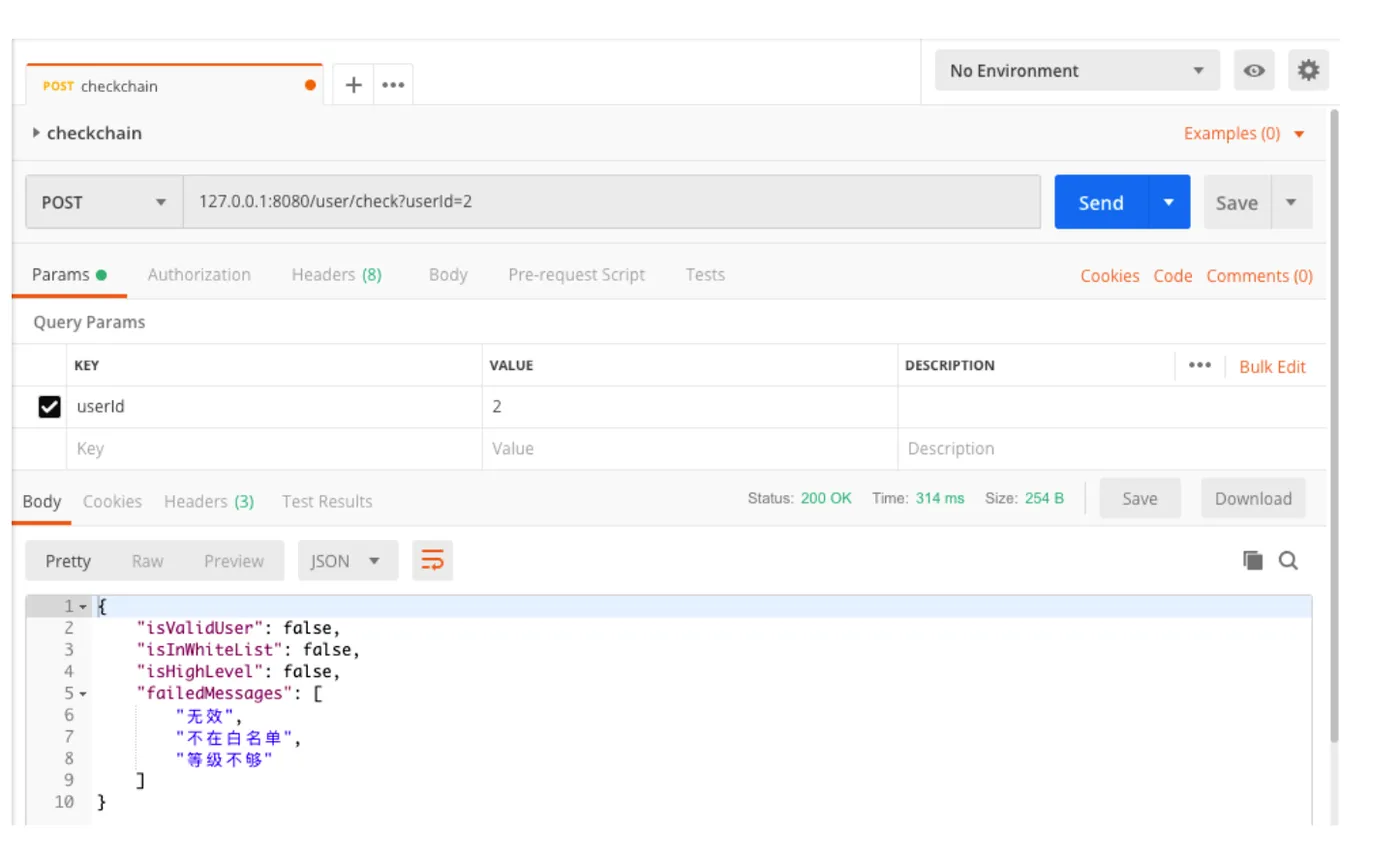Screen dimensions: 1400x866
Task: Switch to the request Body tab
Action: click(x=447, y=275)
